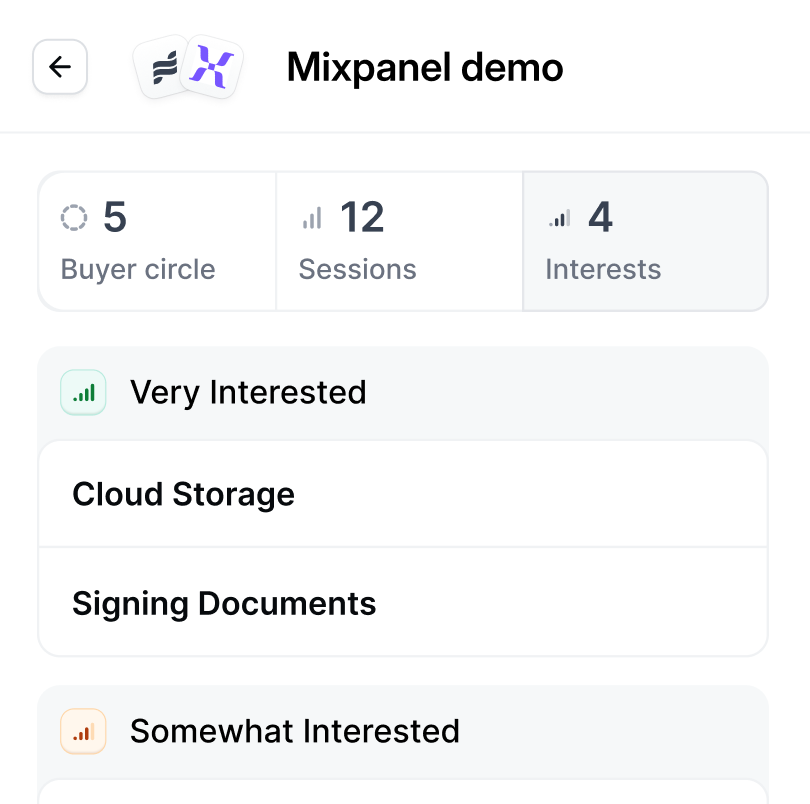Click the purple X-shaped Mixpanel logo
This screenshot has width=810, height=804.
tap(213, 68)
